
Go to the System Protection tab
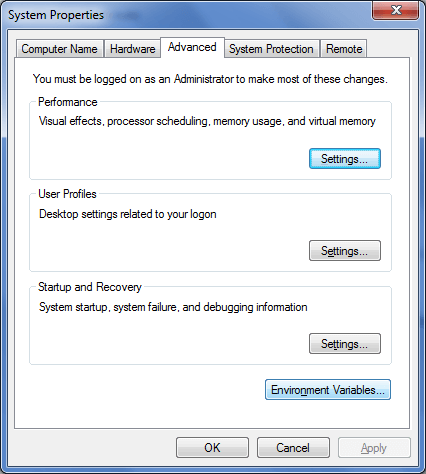point(271,49)
